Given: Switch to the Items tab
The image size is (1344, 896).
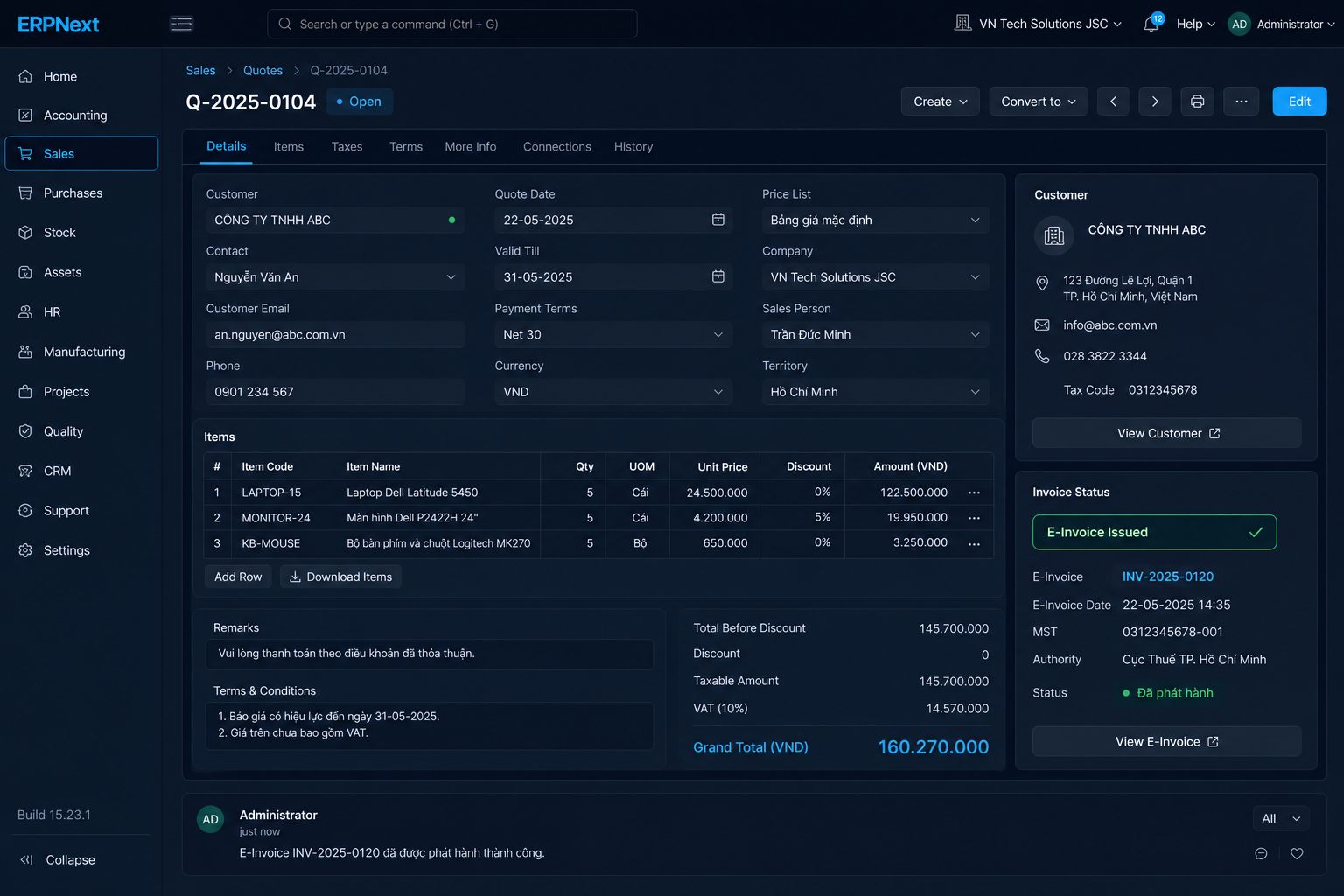Looking at the screenshot, I should 289,146.
